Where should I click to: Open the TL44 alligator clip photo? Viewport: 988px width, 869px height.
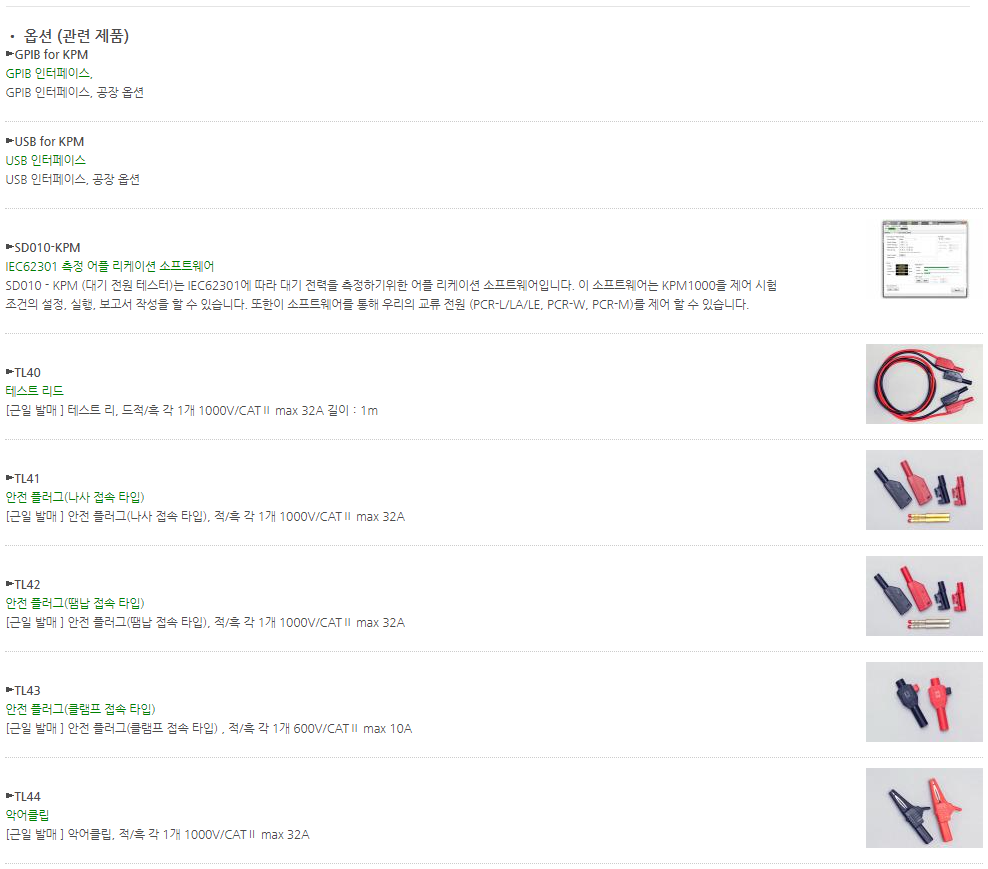point(924,807)
